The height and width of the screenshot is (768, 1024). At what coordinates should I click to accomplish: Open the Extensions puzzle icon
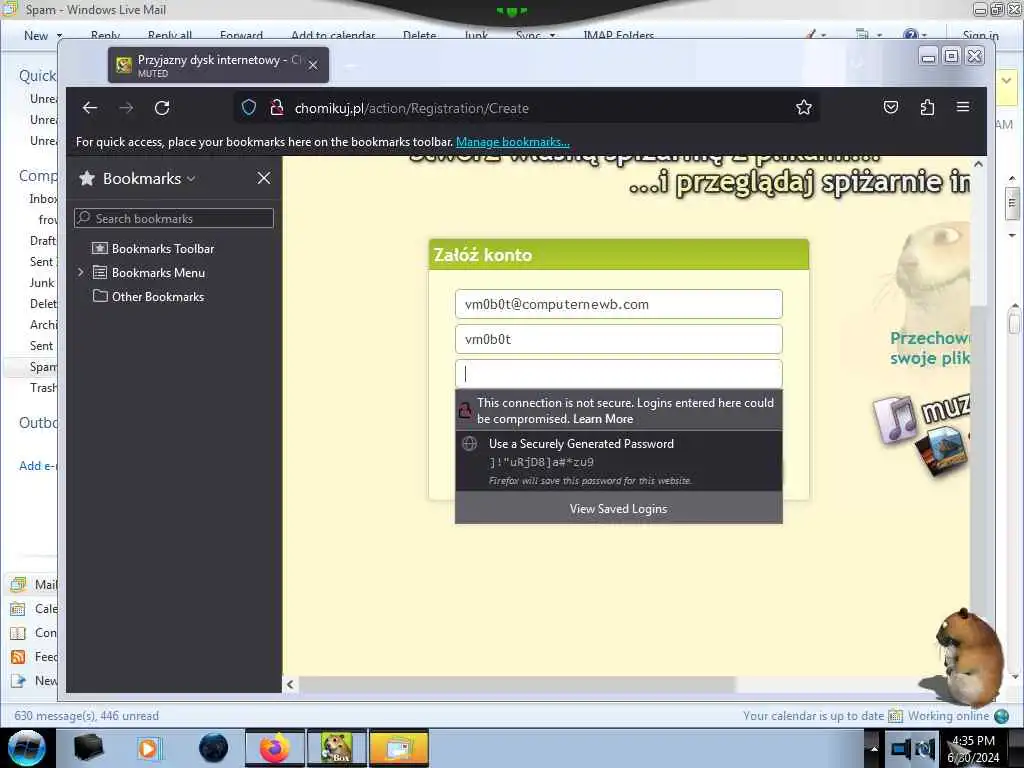tap(927, 108)
